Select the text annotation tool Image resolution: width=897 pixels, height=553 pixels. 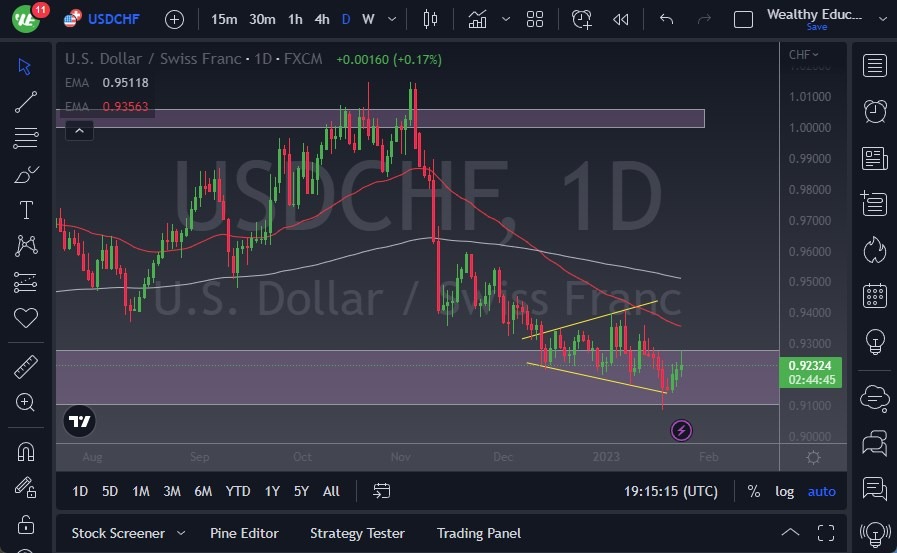coord(26,210)
